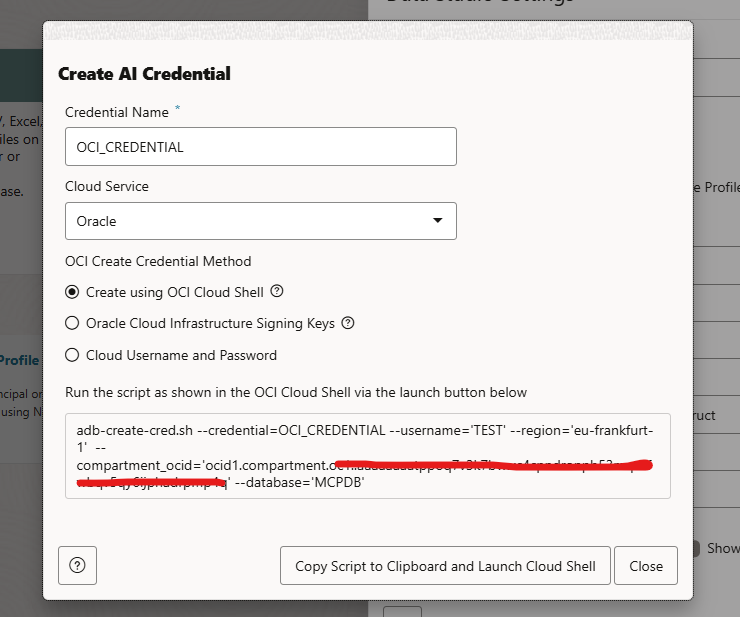
Task: Open the dialog help question-mark button
Action: pos(77,565)
